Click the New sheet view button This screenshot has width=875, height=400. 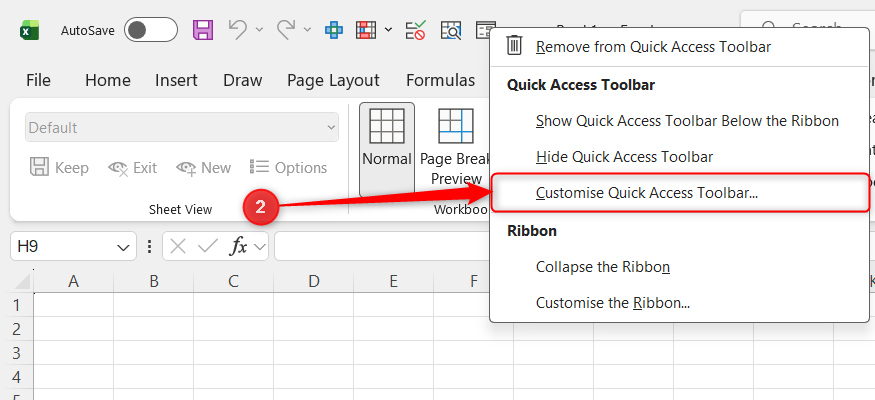[204, 167]
